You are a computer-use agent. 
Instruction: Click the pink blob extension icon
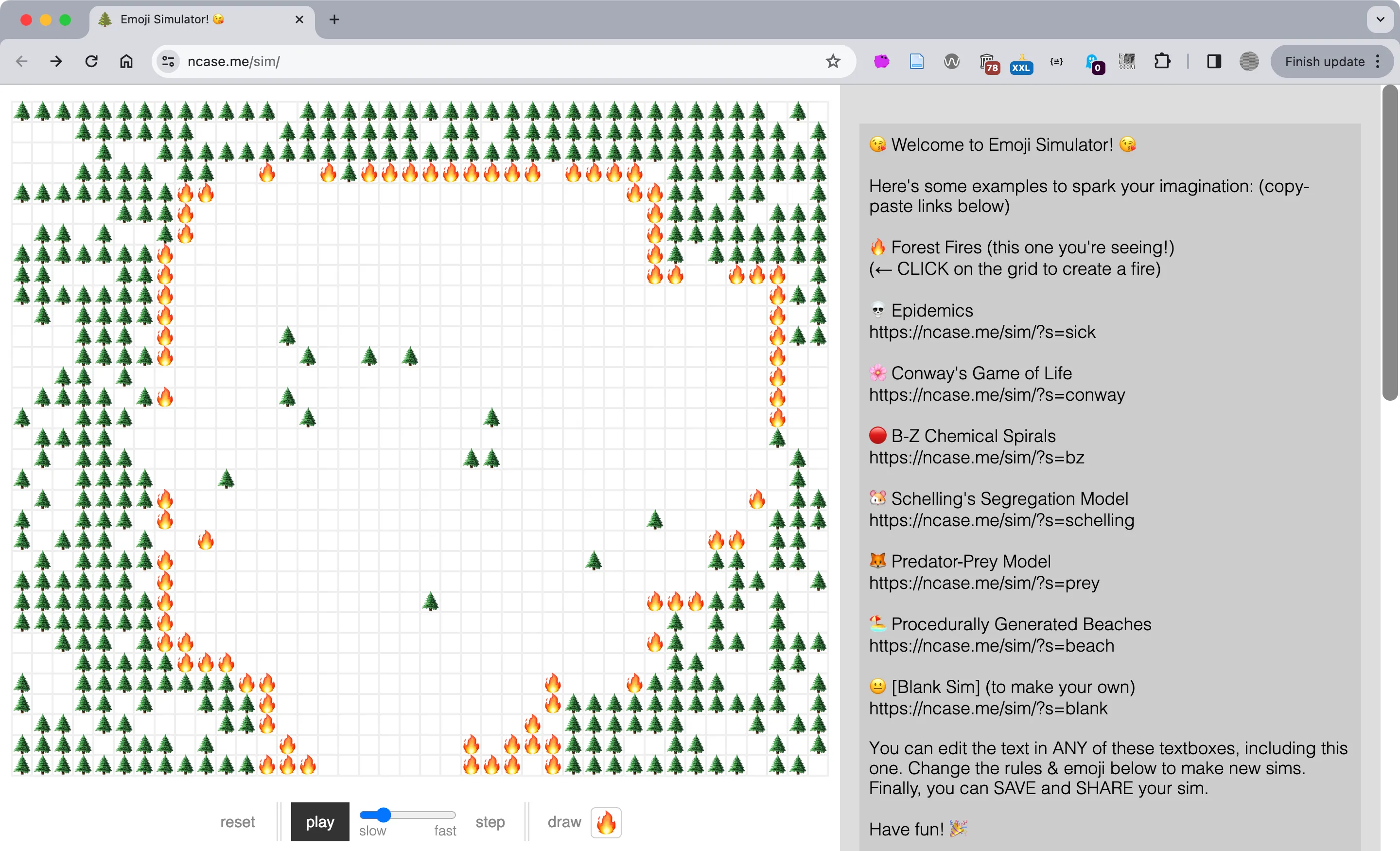click(x=881, y=61)
